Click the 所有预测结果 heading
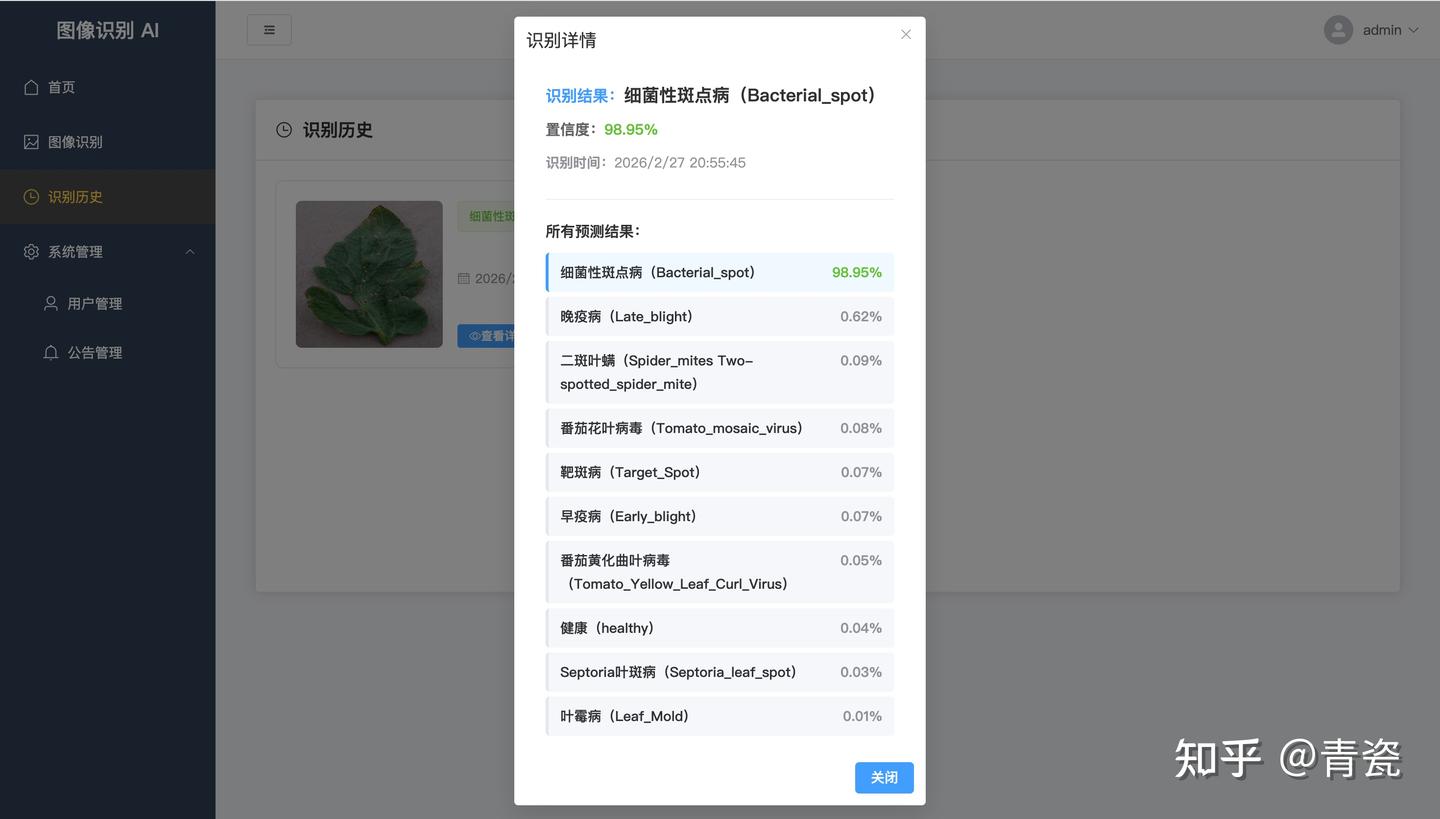 [593, 231]
